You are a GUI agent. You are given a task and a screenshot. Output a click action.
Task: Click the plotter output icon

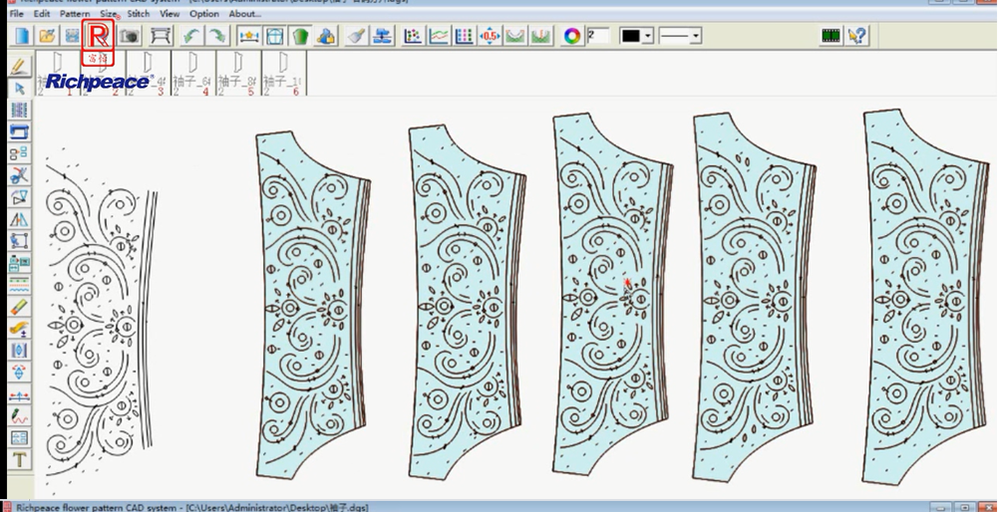[160, 36]
